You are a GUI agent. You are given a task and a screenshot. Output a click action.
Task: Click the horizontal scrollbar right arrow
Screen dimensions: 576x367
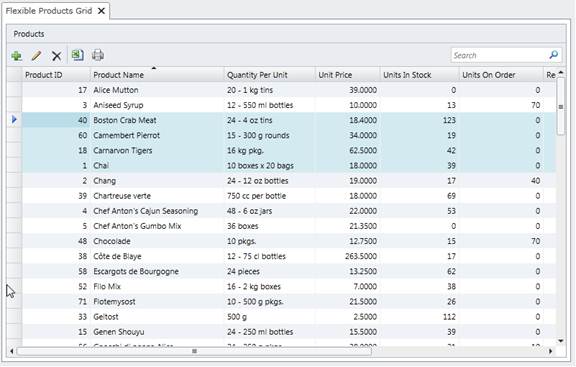click(x=550, y=351)
